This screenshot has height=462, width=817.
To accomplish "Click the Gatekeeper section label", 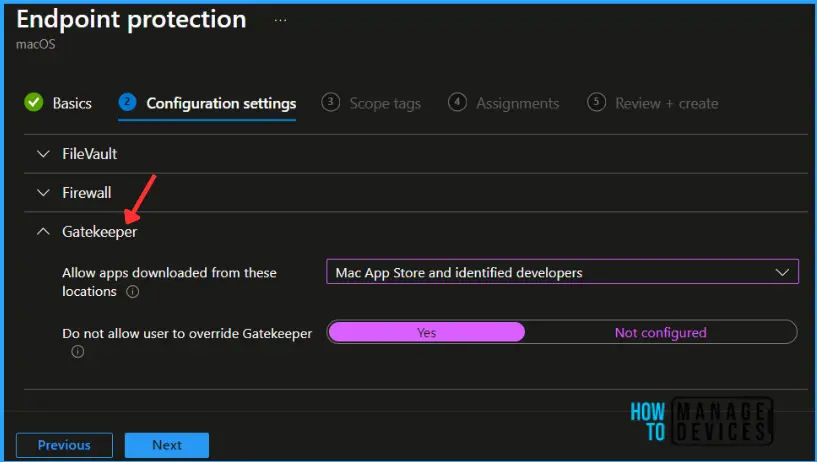I will click(100, 231).
